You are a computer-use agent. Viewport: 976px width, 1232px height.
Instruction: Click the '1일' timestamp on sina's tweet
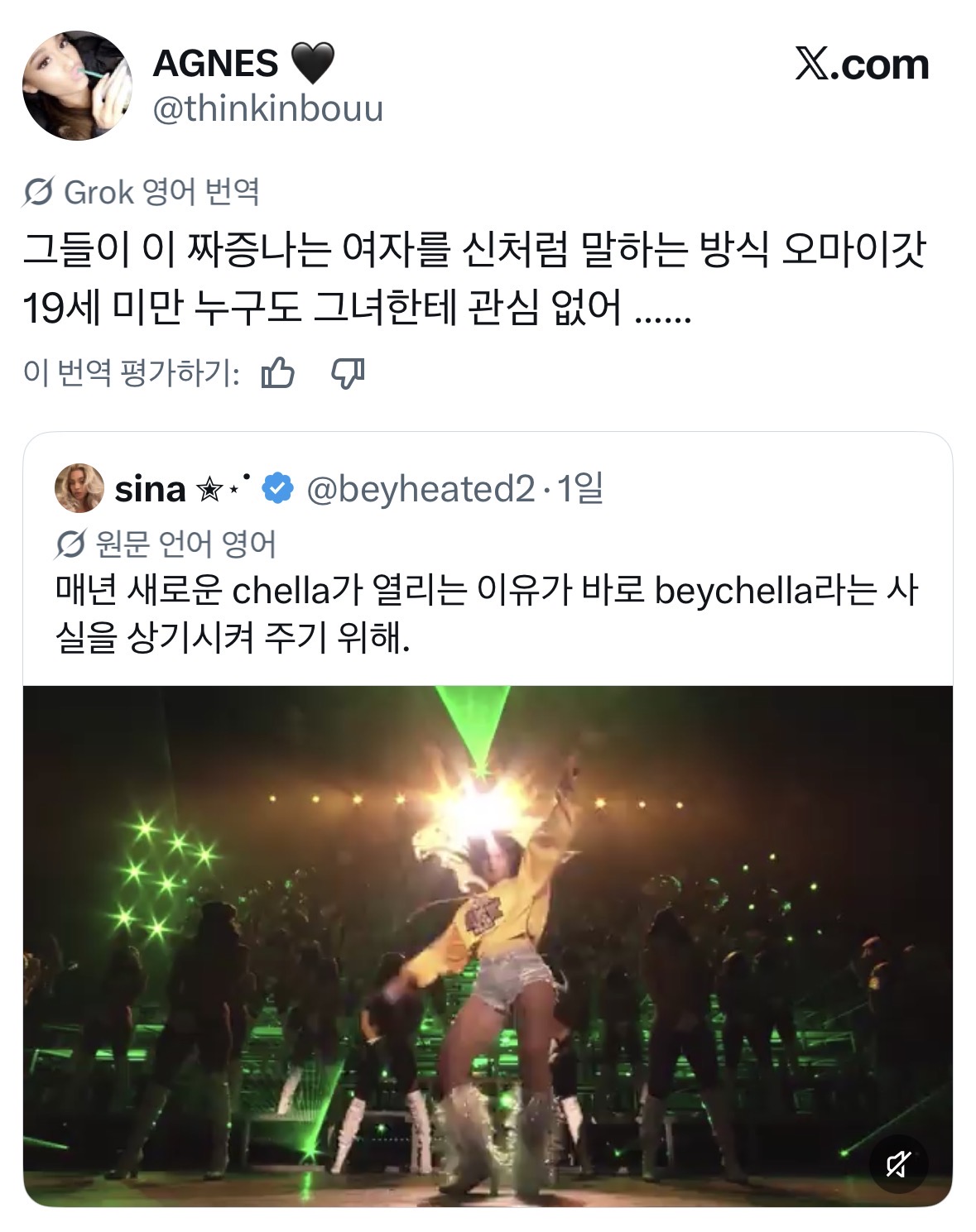[579, 488]
